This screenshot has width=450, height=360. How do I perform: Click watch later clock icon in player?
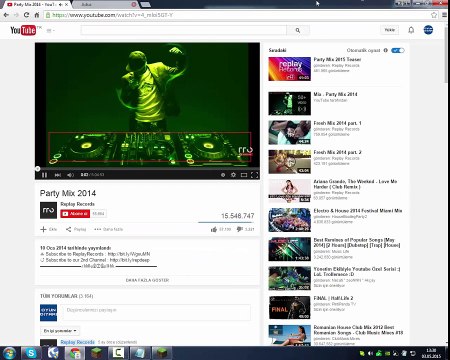[223, 175]
